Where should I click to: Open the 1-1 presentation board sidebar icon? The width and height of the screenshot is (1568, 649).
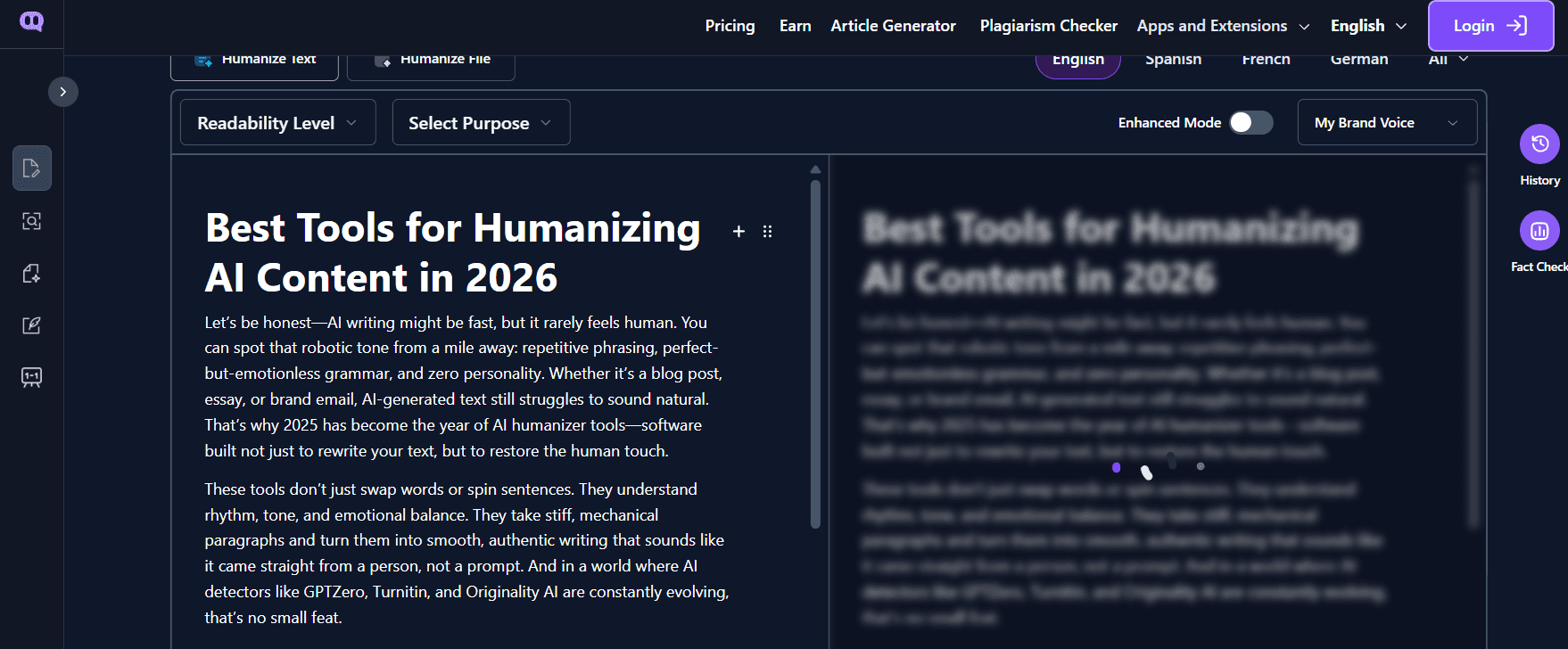tap(32, 377)
